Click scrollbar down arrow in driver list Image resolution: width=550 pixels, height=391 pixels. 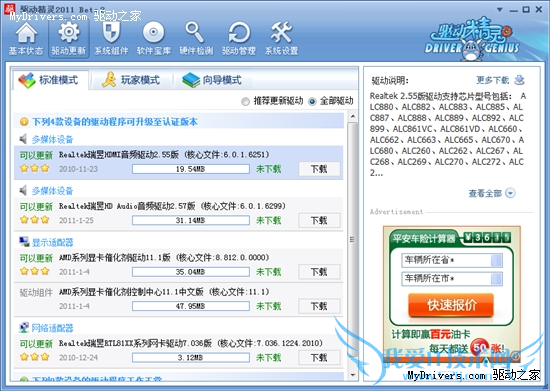pyautogui.click(x=353, y=375)
